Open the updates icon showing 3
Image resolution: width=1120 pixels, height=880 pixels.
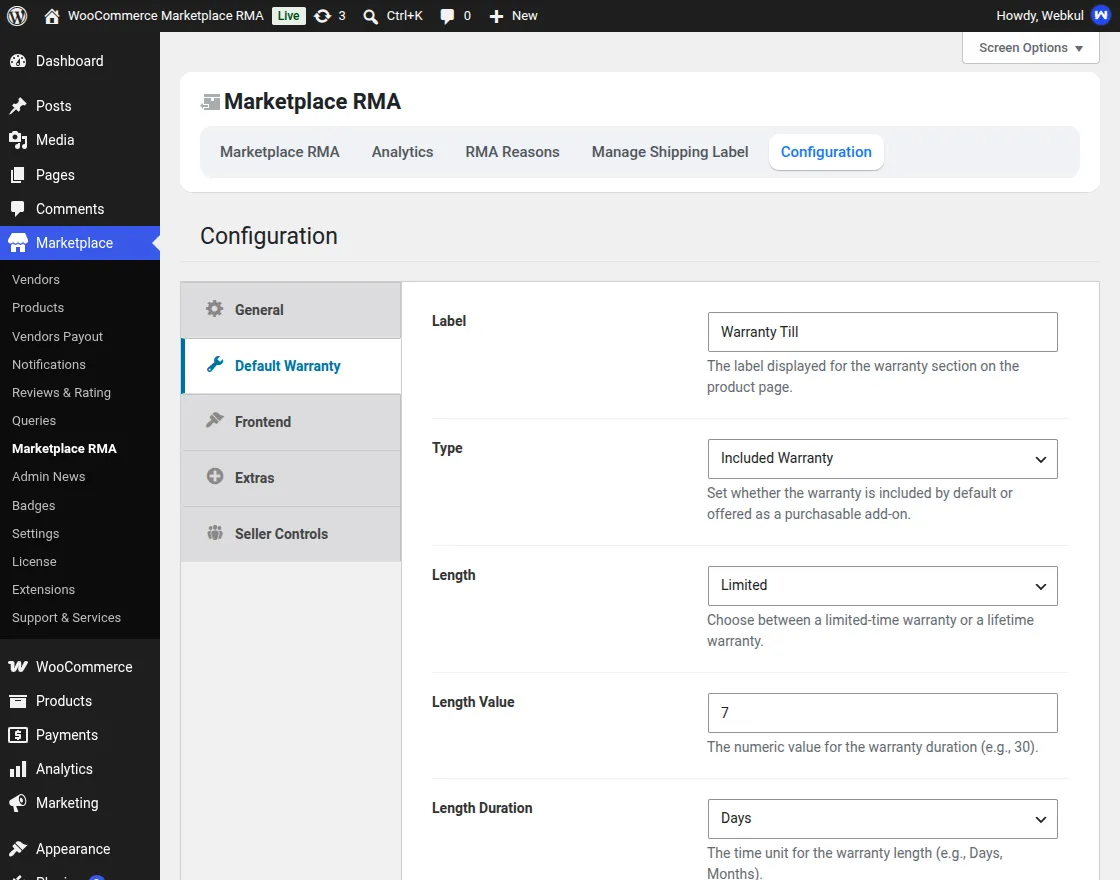coord(323,16)
